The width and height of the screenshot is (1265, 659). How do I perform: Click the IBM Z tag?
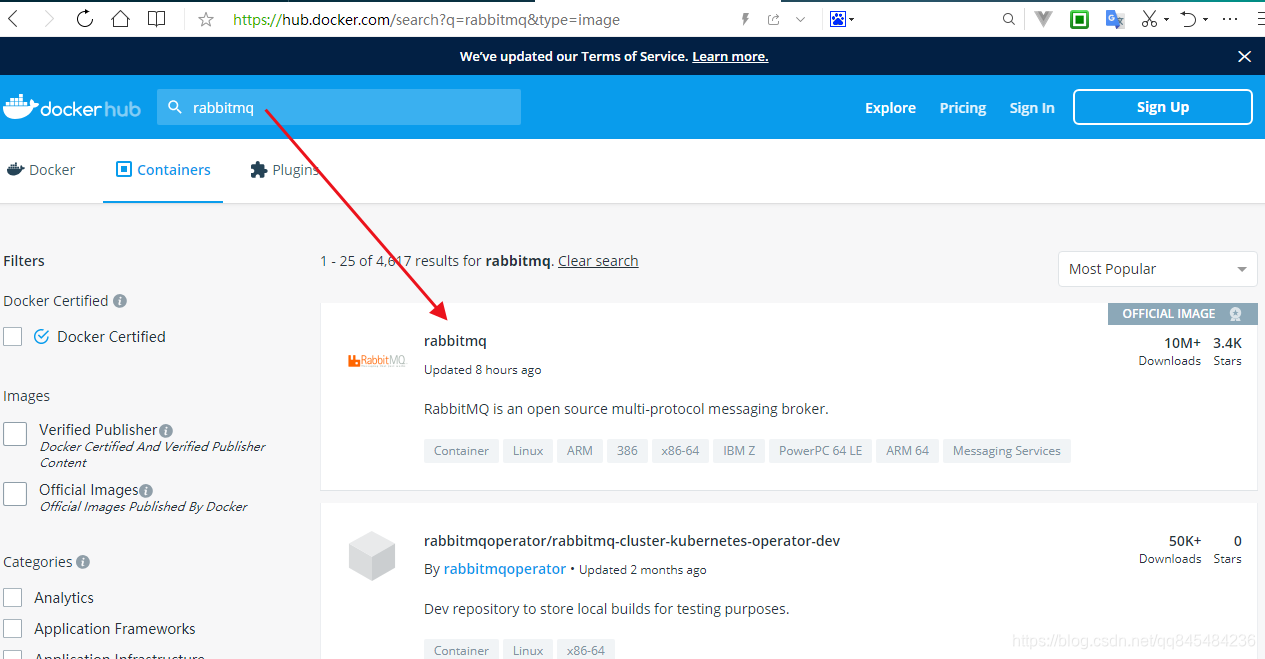click(x=740, y=451)
